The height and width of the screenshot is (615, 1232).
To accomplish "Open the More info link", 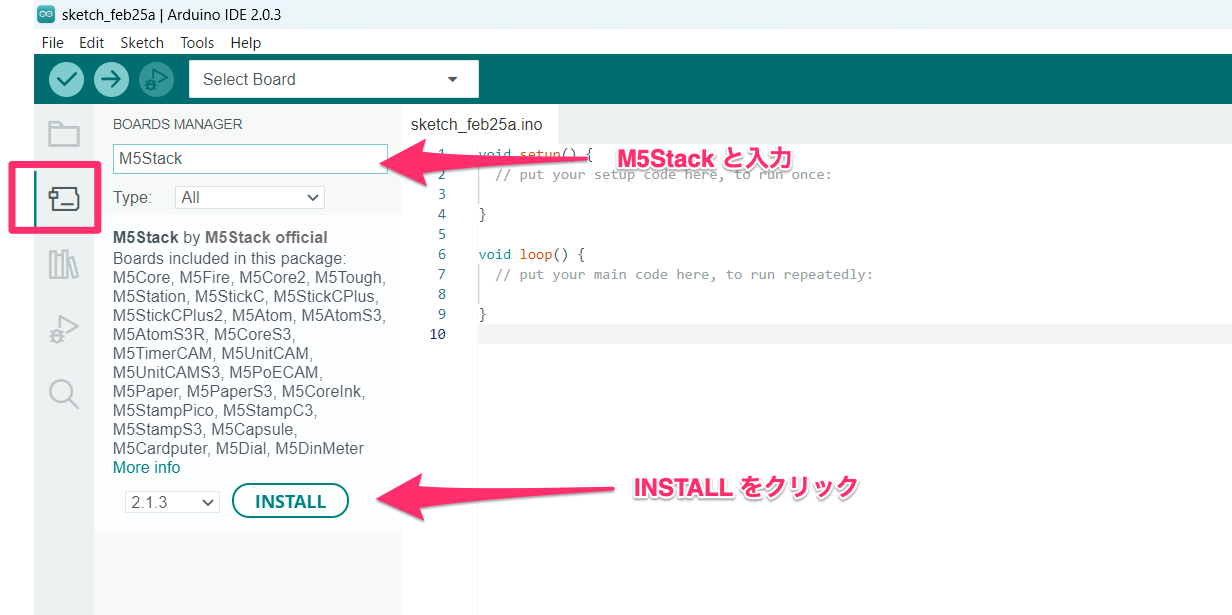I will tap(146, 467).
